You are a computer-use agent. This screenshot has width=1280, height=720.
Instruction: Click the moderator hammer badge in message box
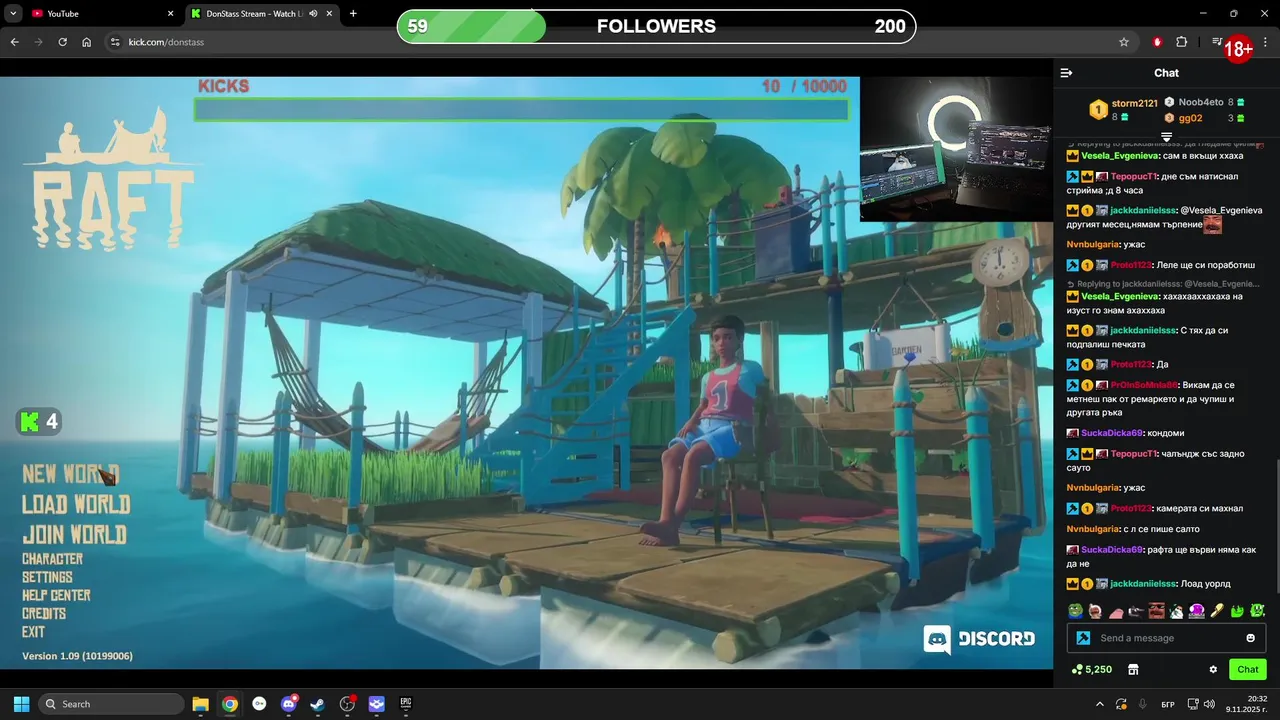(1082, 638)
